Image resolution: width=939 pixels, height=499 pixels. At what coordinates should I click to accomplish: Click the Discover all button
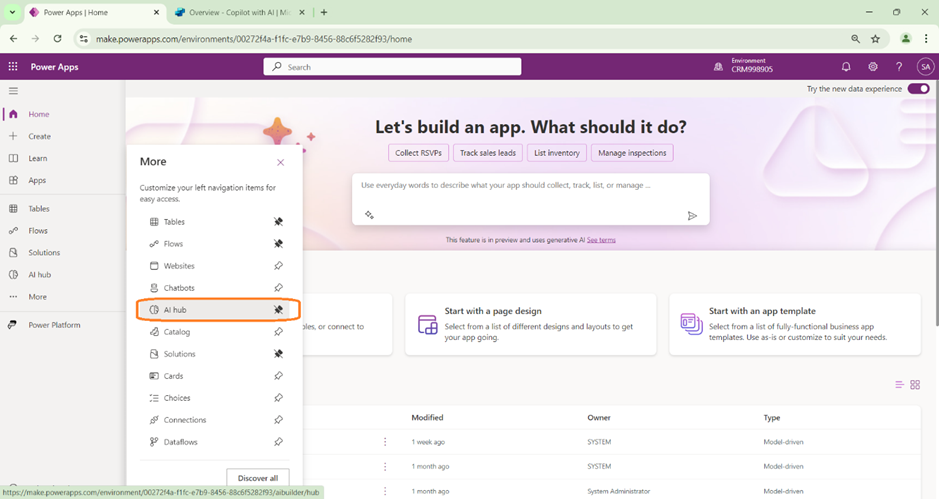(x=258, y=477)
